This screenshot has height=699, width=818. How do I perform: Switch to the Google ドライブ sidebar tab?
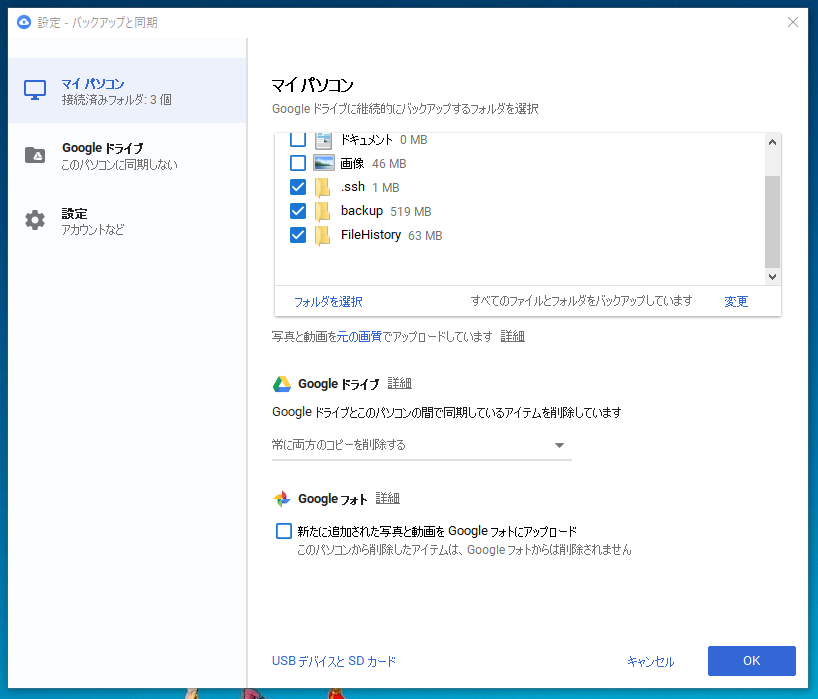[127, 155]
